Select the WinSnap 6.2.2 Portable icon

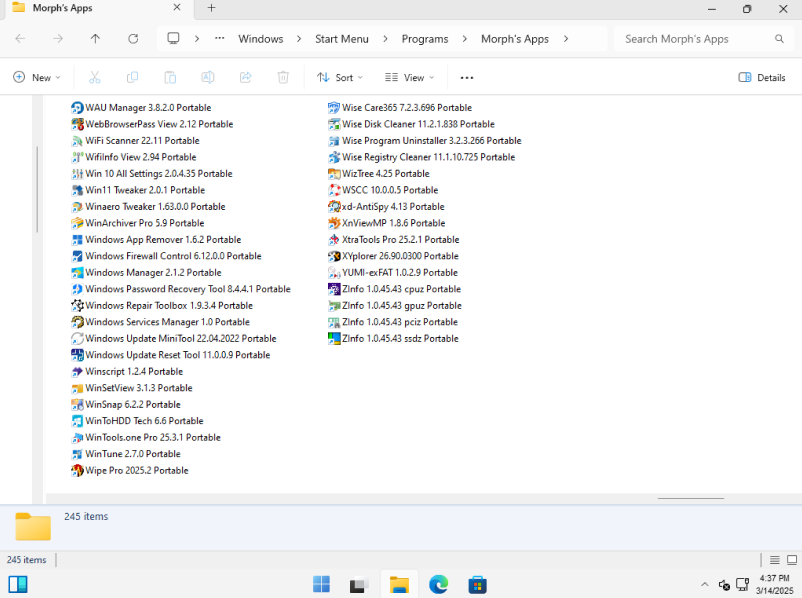pyautogui.click(x=77, y=405)
